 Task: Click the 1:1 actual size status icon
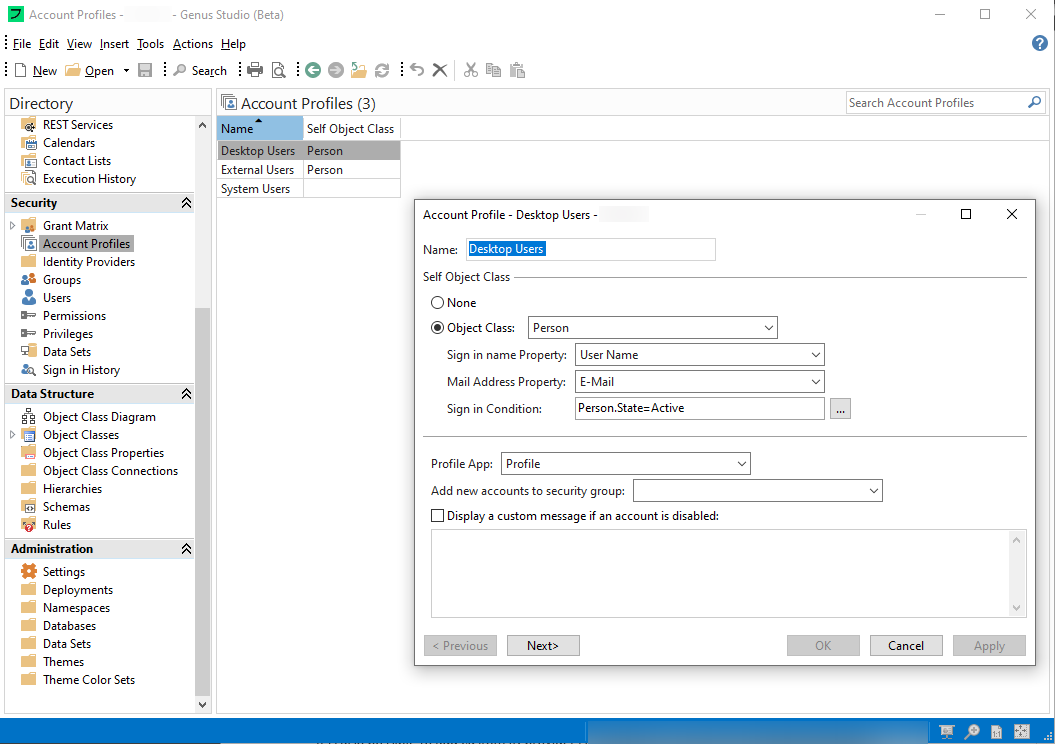(x=997, y=732)
